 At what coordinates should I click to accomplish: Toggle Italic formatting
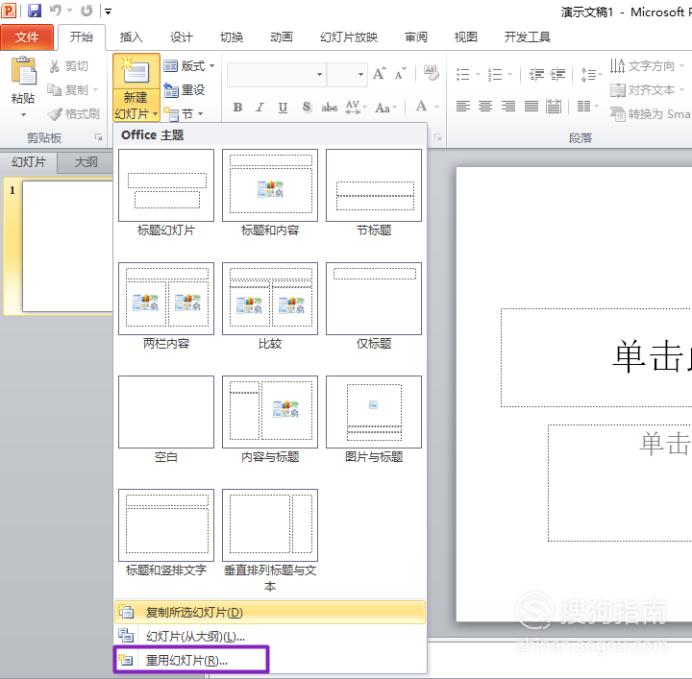tap(260, 107)
